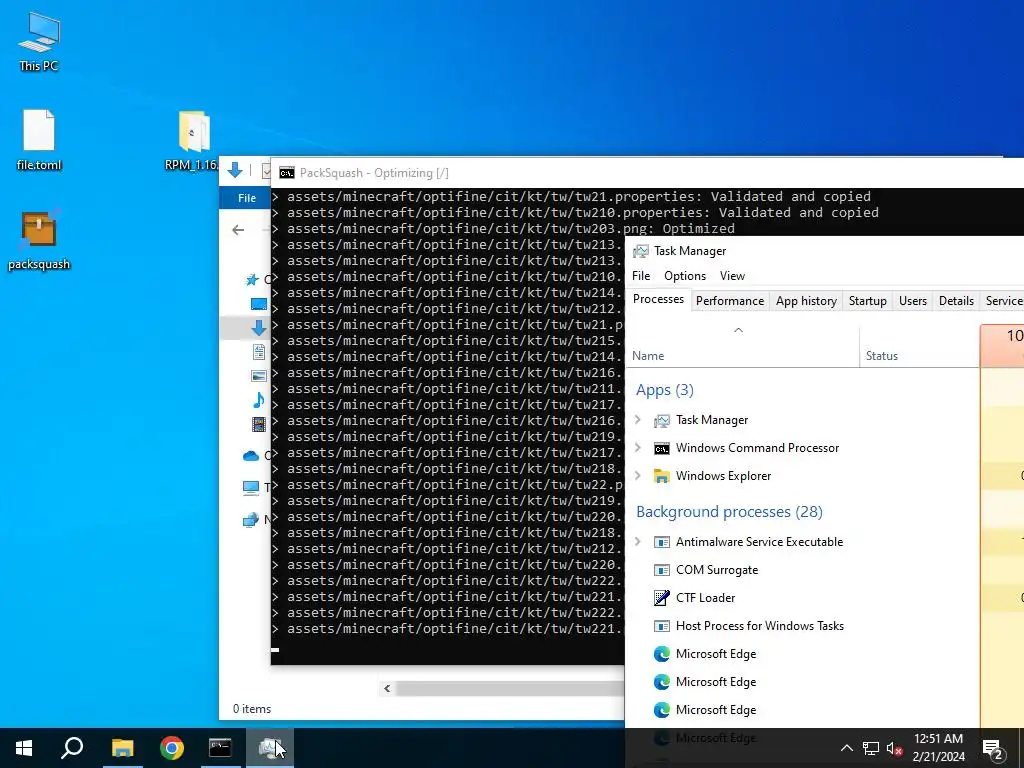Expand the Windows Explorer process row

[x=638, y=476]
